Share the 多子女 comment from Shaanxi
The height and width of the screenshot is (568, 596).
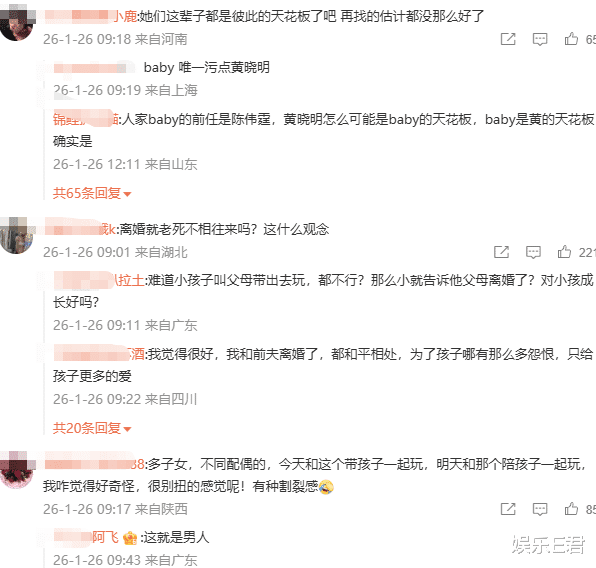coord(508,509)
